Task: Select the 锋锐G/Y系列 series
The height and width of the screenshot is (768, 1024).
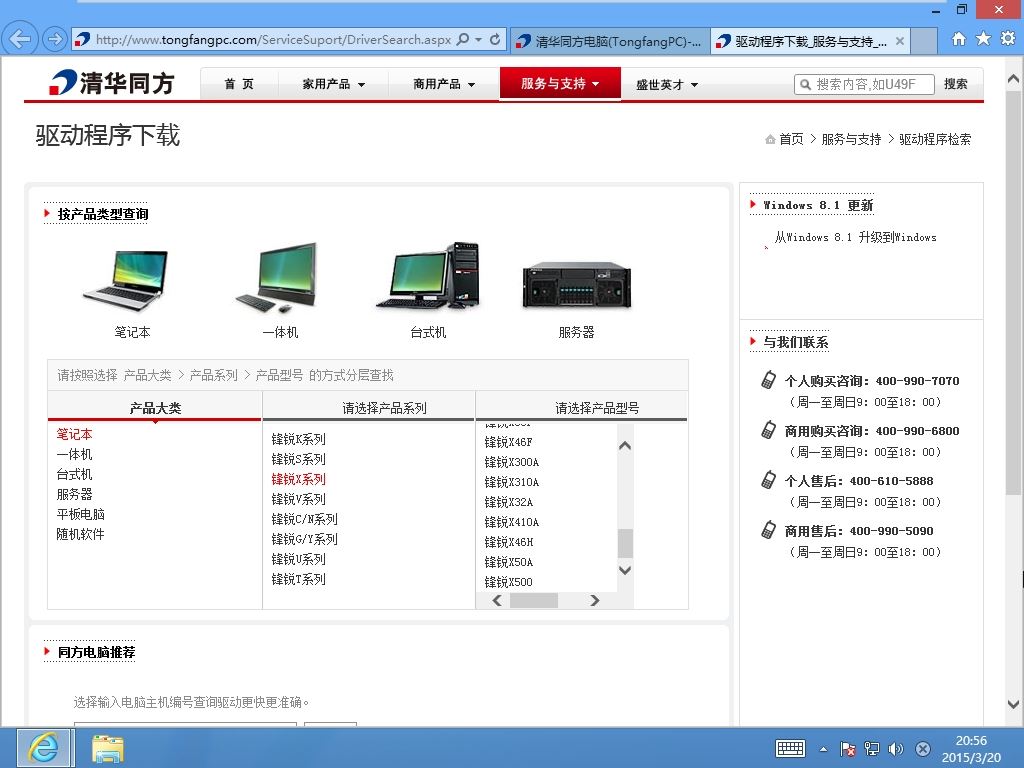Action: 304,539
